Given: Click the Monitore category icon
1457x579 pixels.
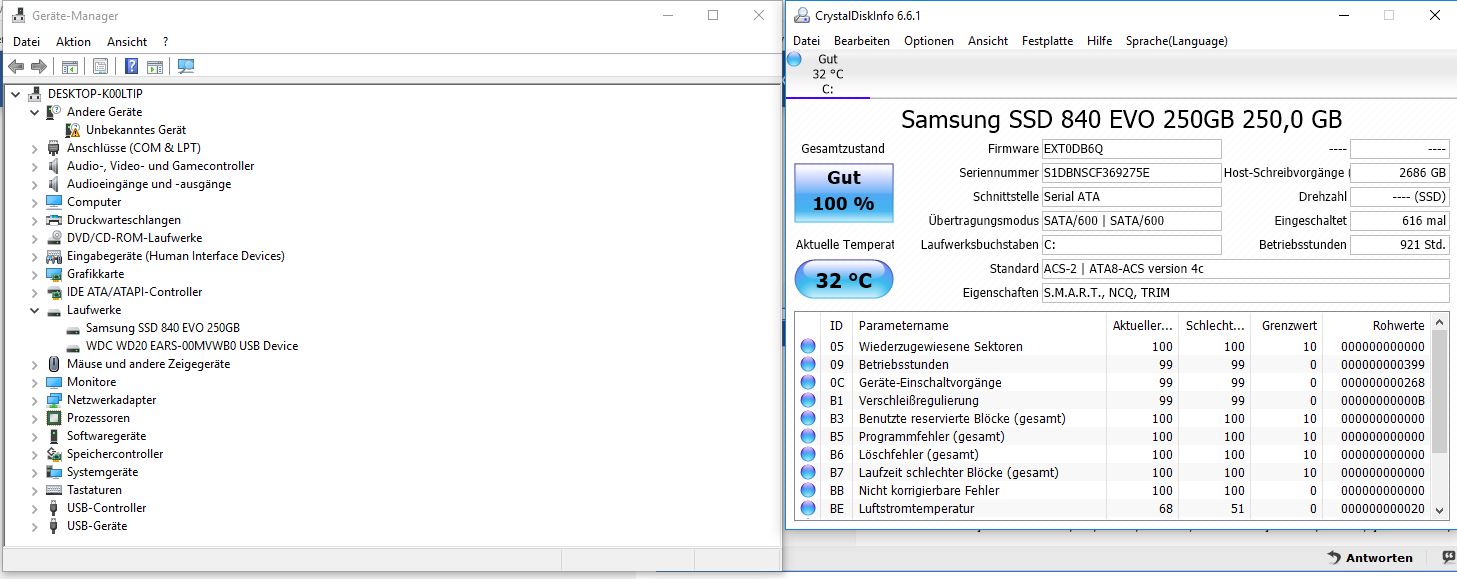Looking at the screenshot, I should (x=54, y=382).
